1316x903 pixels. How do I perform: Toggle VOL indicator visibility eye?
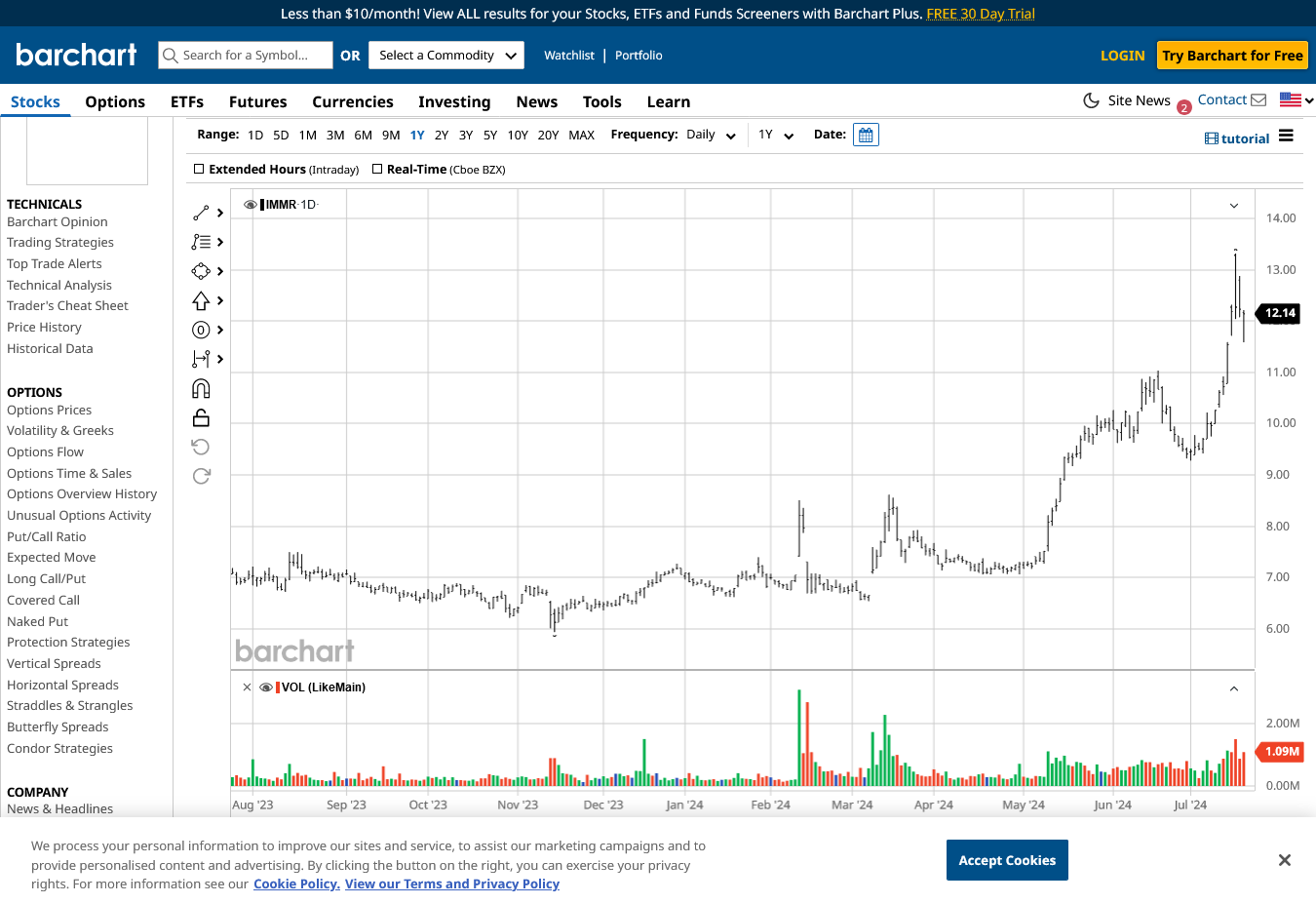tap(266, 687)
